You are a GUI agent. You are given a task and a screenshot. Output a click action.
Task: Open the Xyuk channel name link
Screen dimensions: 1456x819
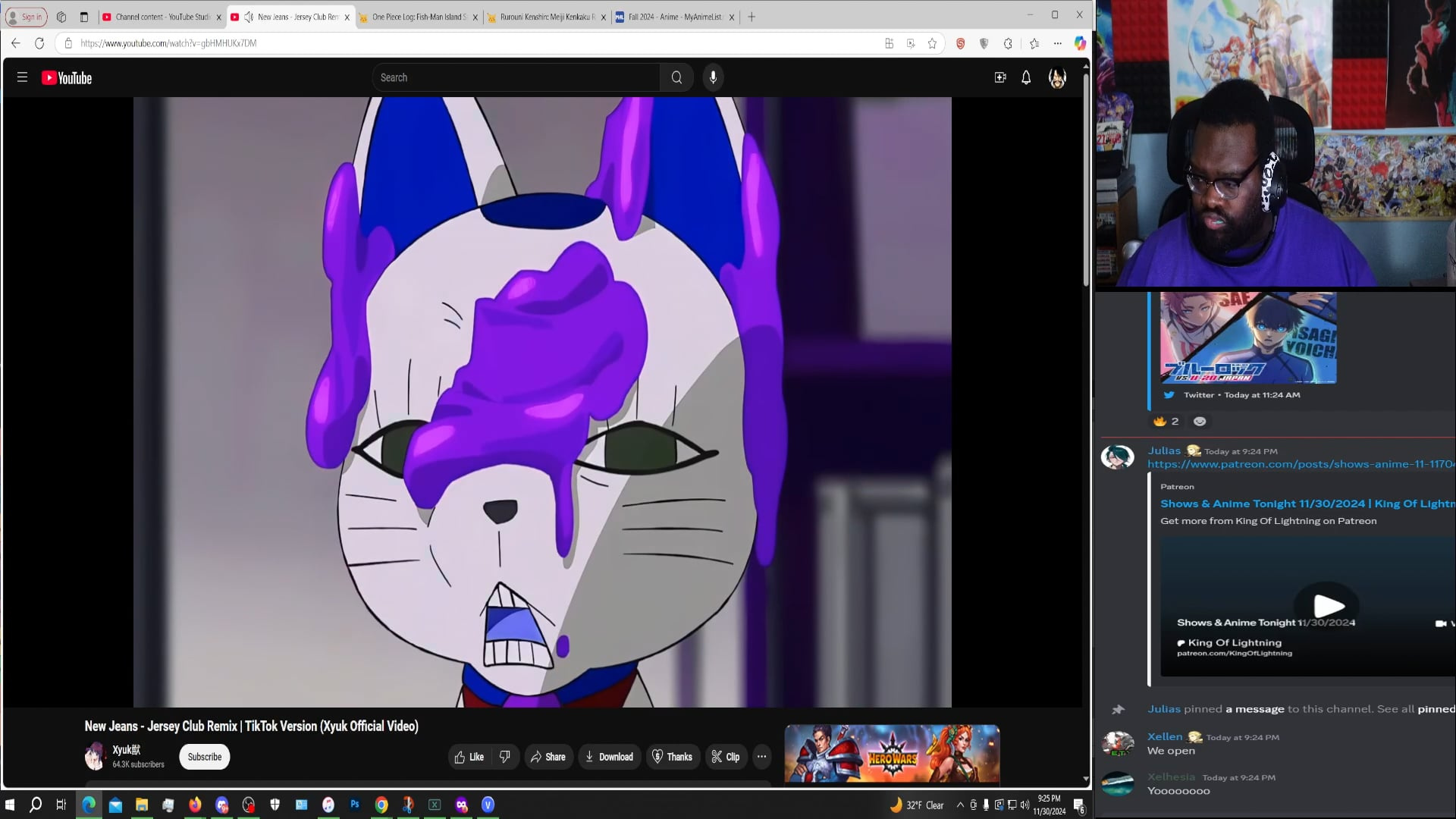pos(126,750)
